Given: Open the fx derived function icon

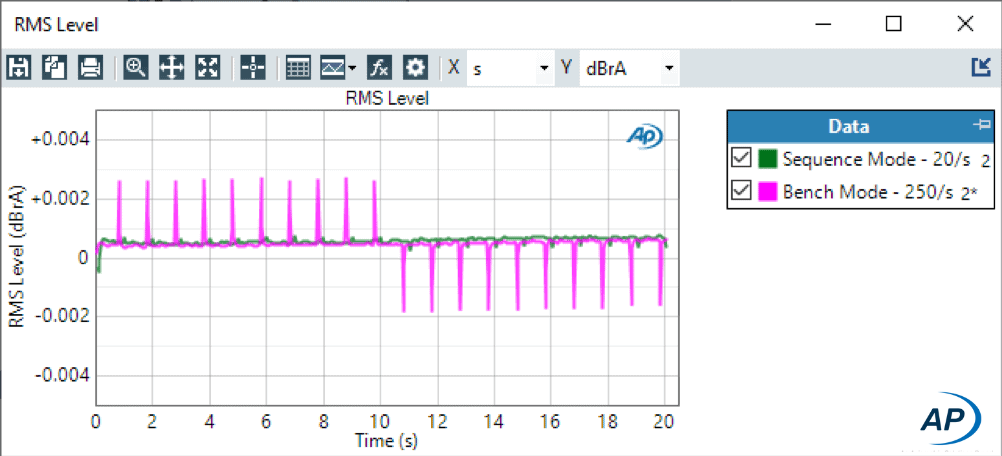Looking at the screenshot, I should point(379,68).
